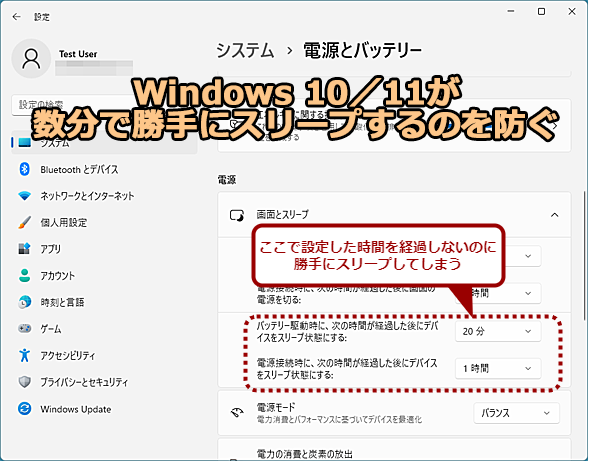
Task: Select ゲーム in the sidebar
Action: coord(104,329)
